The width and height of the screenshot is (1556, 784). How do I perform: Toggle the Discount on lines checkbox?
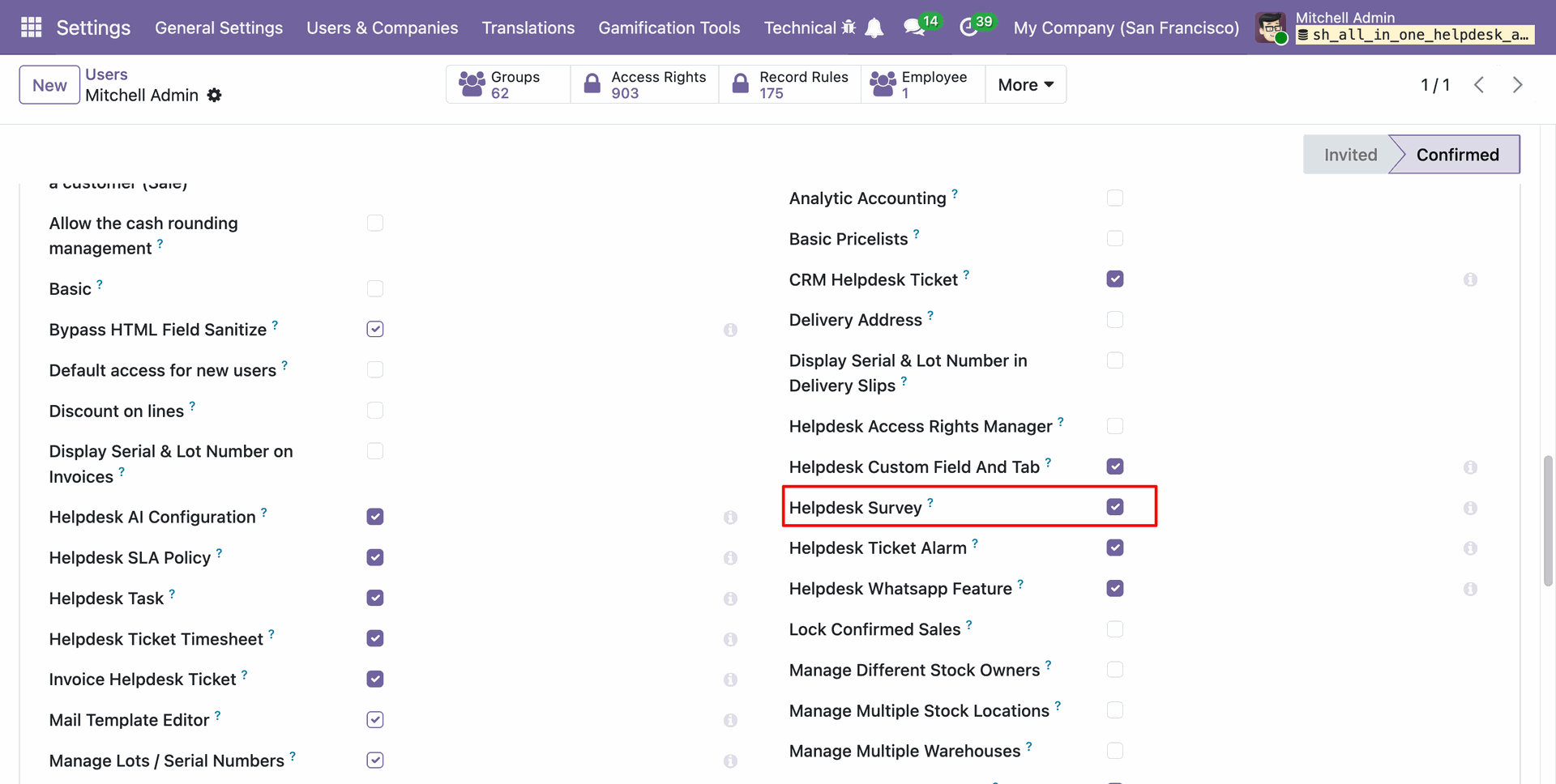[x=374, y=411]
